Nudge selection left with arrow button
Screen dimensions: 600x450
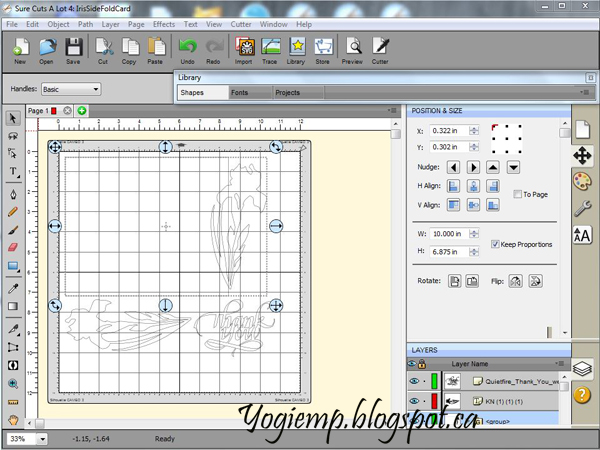455,167
